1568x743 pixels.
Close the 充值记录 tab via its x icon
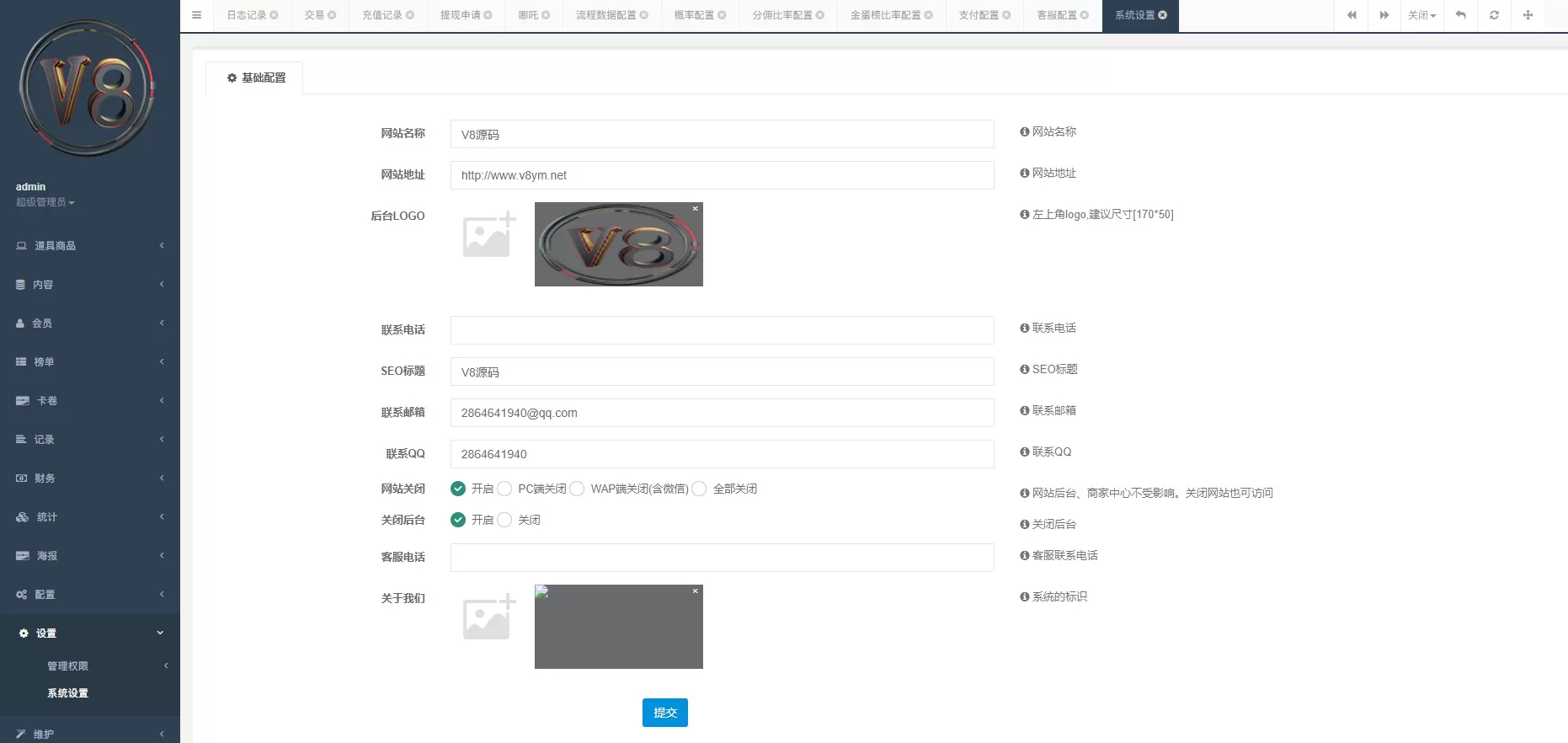pos(410,15)
